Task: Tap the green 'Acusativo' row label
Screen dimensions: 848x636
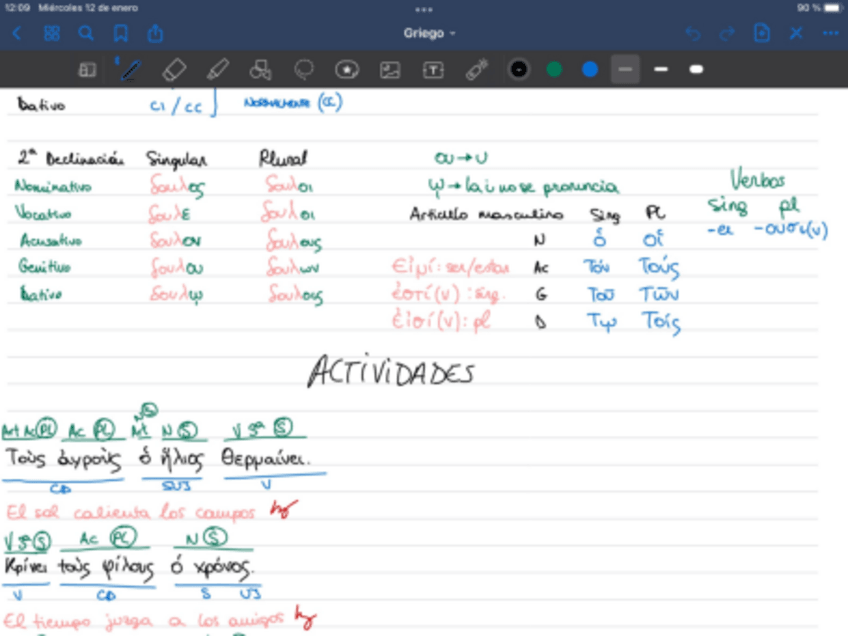Action: (50, 240)
